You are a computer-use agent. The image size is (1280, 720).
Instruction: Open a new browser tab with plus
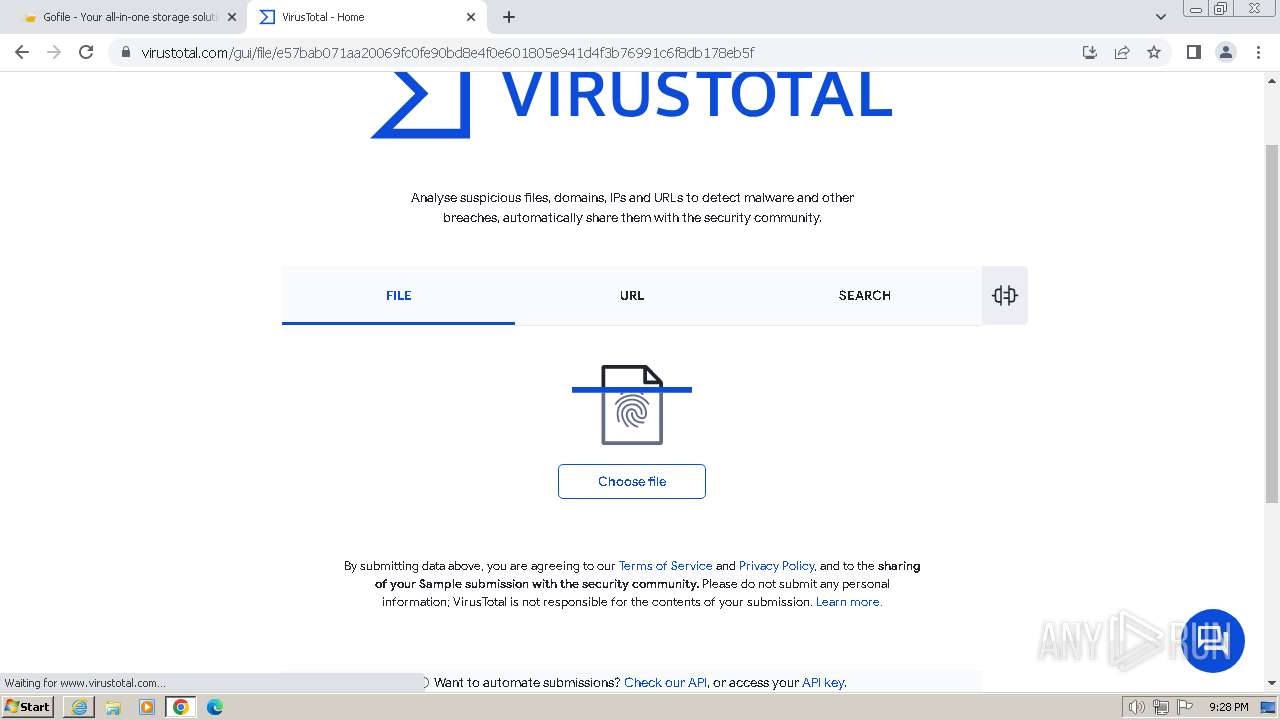coord(509,17)
